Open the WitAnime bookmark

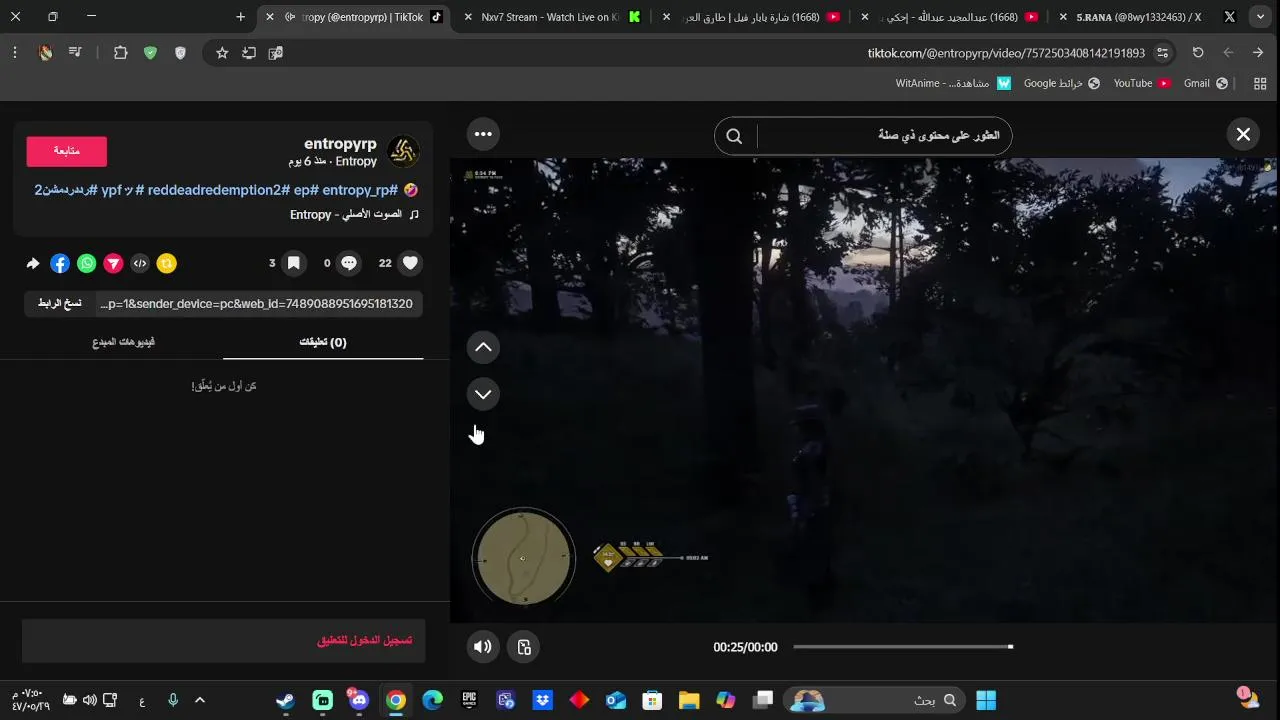953,83
